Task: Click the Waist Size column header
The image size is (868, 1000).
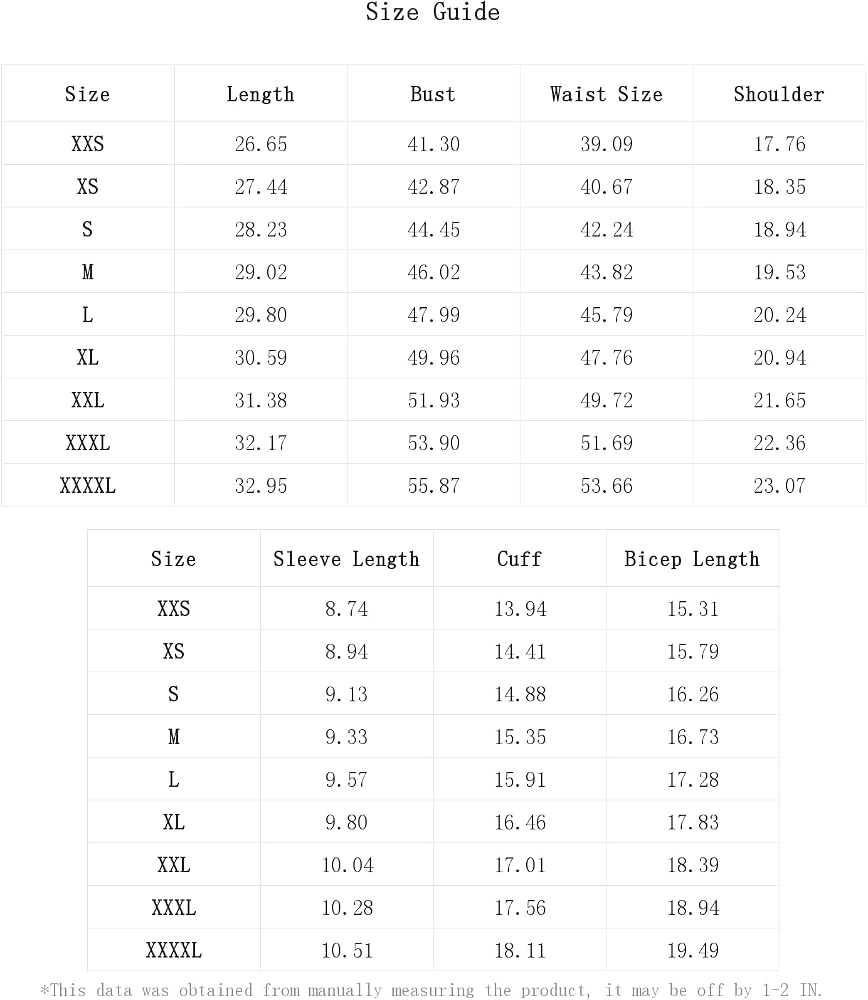Action: pos(606,94)
